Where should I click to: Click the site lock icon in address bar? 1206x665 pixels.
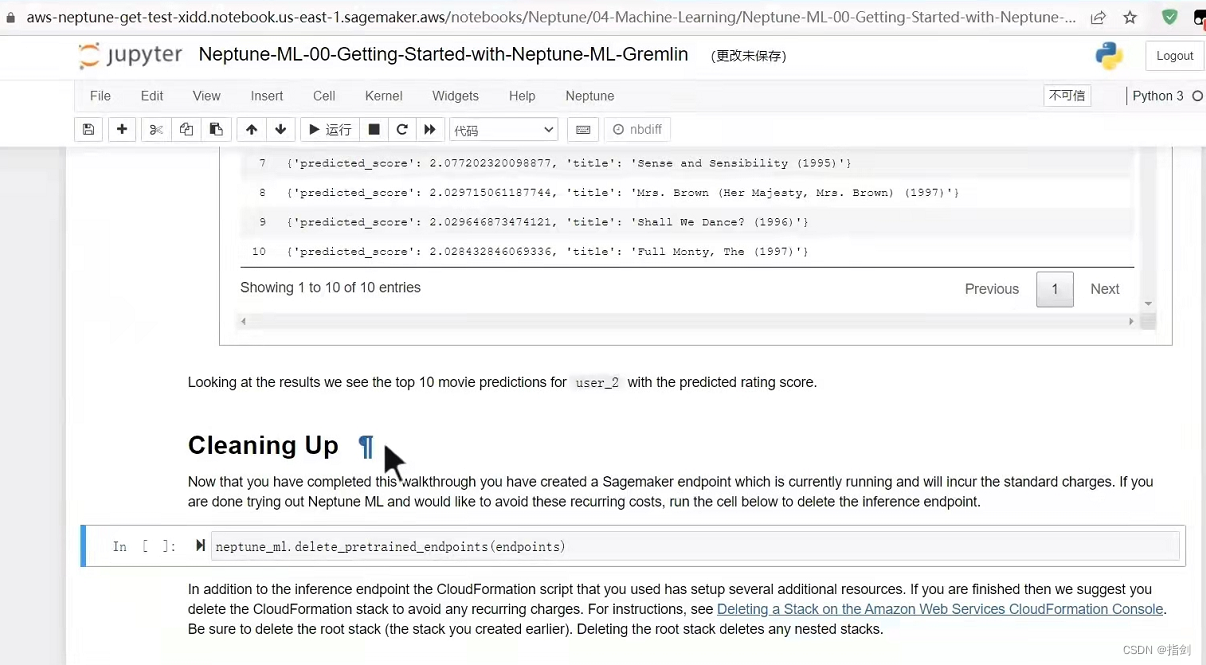pos(11,17)
